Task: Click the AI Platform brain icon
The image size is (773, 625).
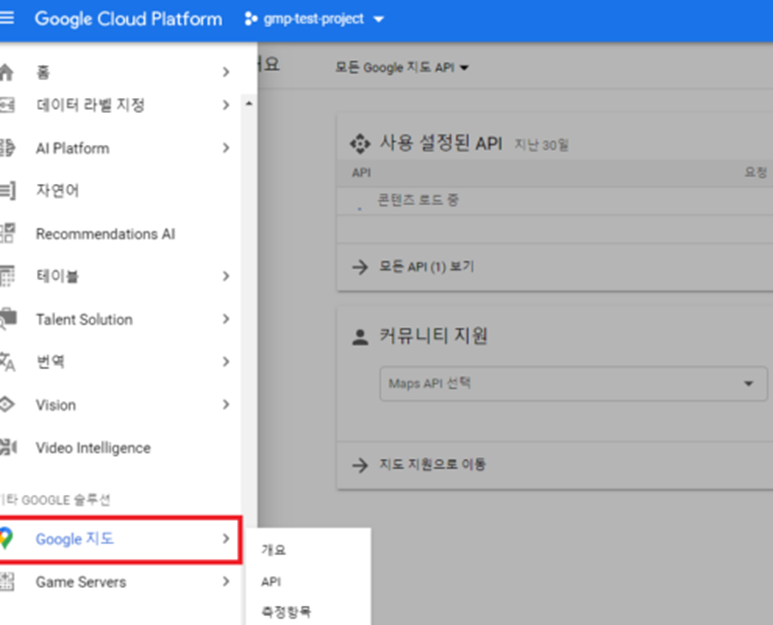Action: 7,148
